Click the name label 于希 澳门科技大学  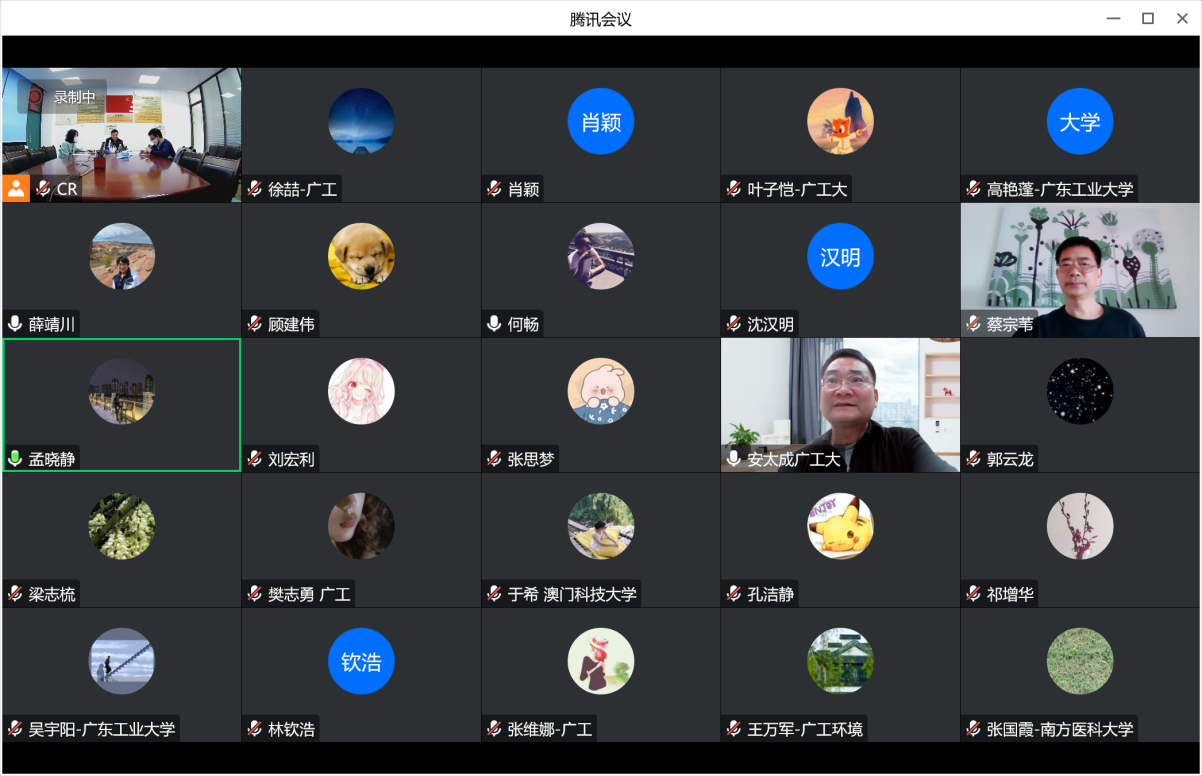(572, 595)
